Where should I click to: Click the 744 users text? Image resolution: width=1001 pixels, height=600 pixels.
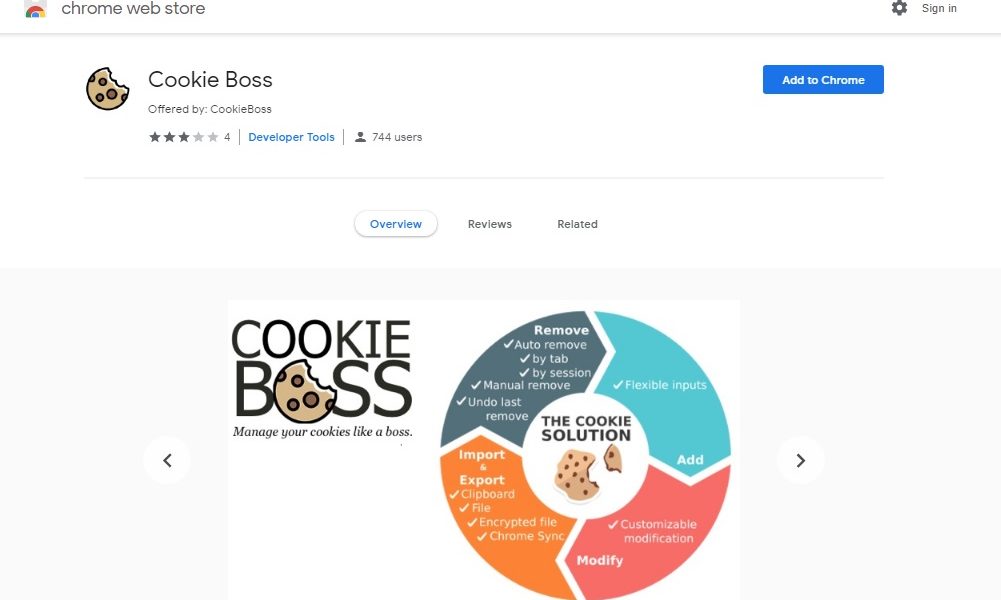[397, 137]
